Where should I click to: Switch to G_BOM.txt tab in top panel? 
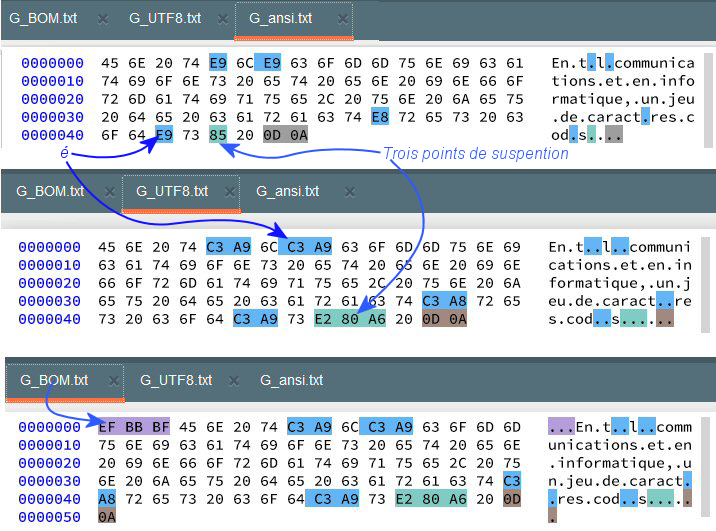43,19
